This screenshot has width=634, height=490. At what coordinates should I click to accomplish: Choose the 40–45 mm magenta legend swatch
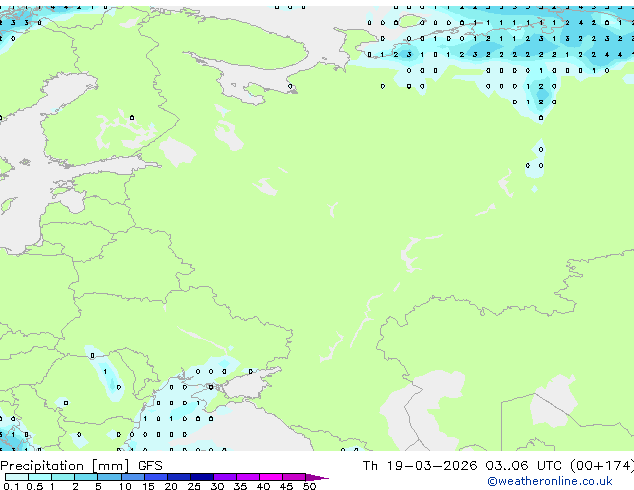[271, 477]
